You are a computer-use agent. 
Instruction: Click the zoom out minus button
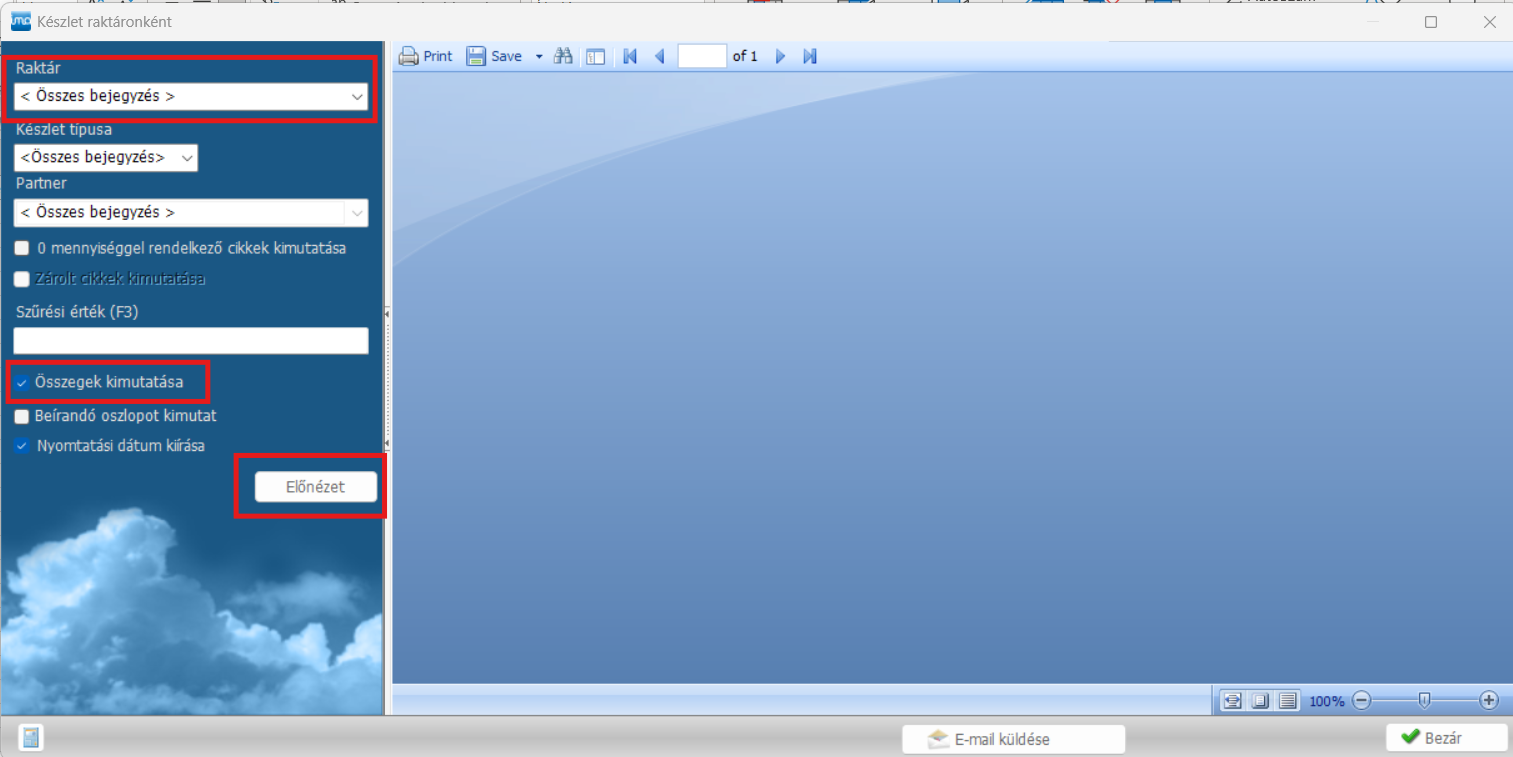[x=1361, y=701]
